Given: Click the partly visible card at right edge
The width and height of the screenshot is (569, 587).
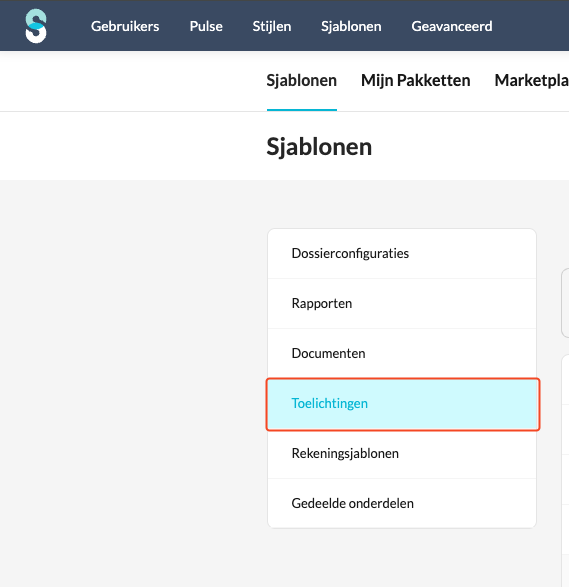Looking at the screenshot, I should point(565,303).
